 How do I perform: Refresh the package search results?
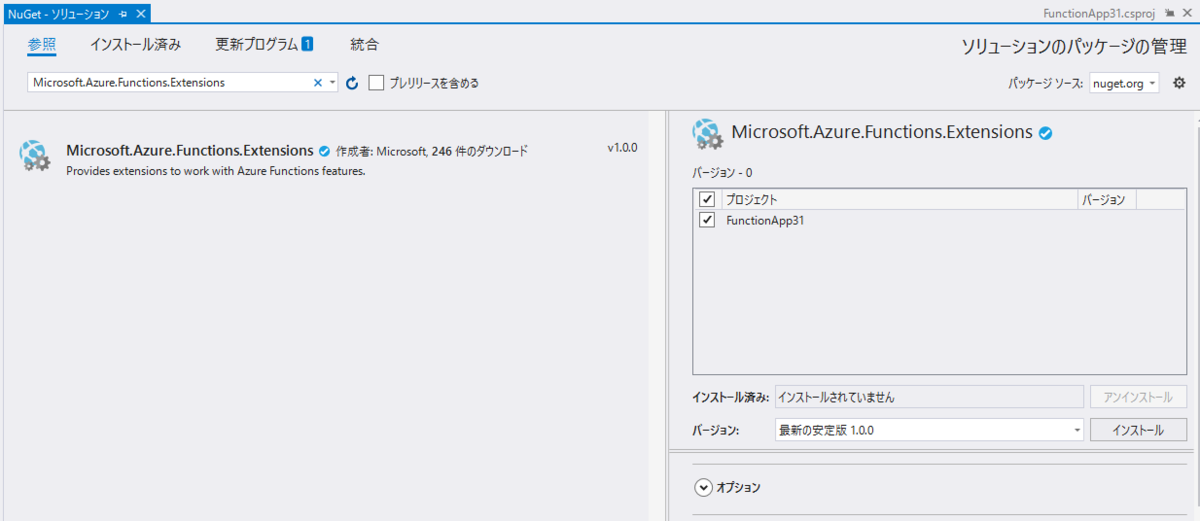pyautogui.click(x=352, y=83)
